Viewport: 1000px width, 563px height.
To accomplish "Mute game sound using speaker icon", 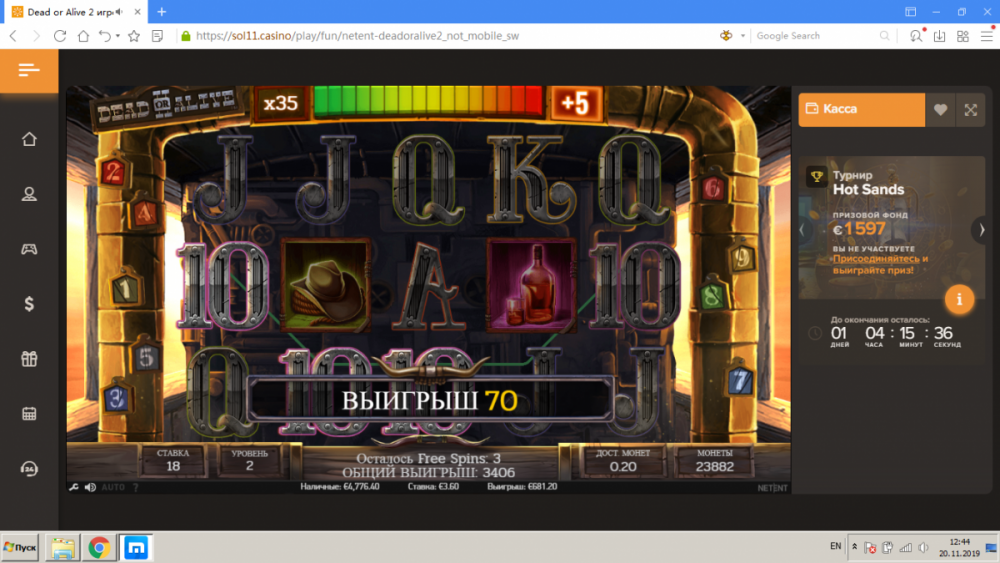I will click(91, 487).
